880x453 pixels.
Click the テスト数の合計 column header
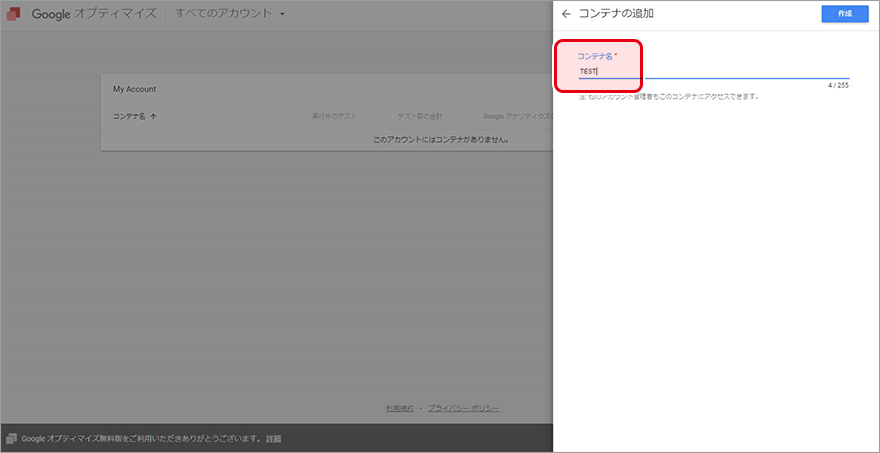420,116
